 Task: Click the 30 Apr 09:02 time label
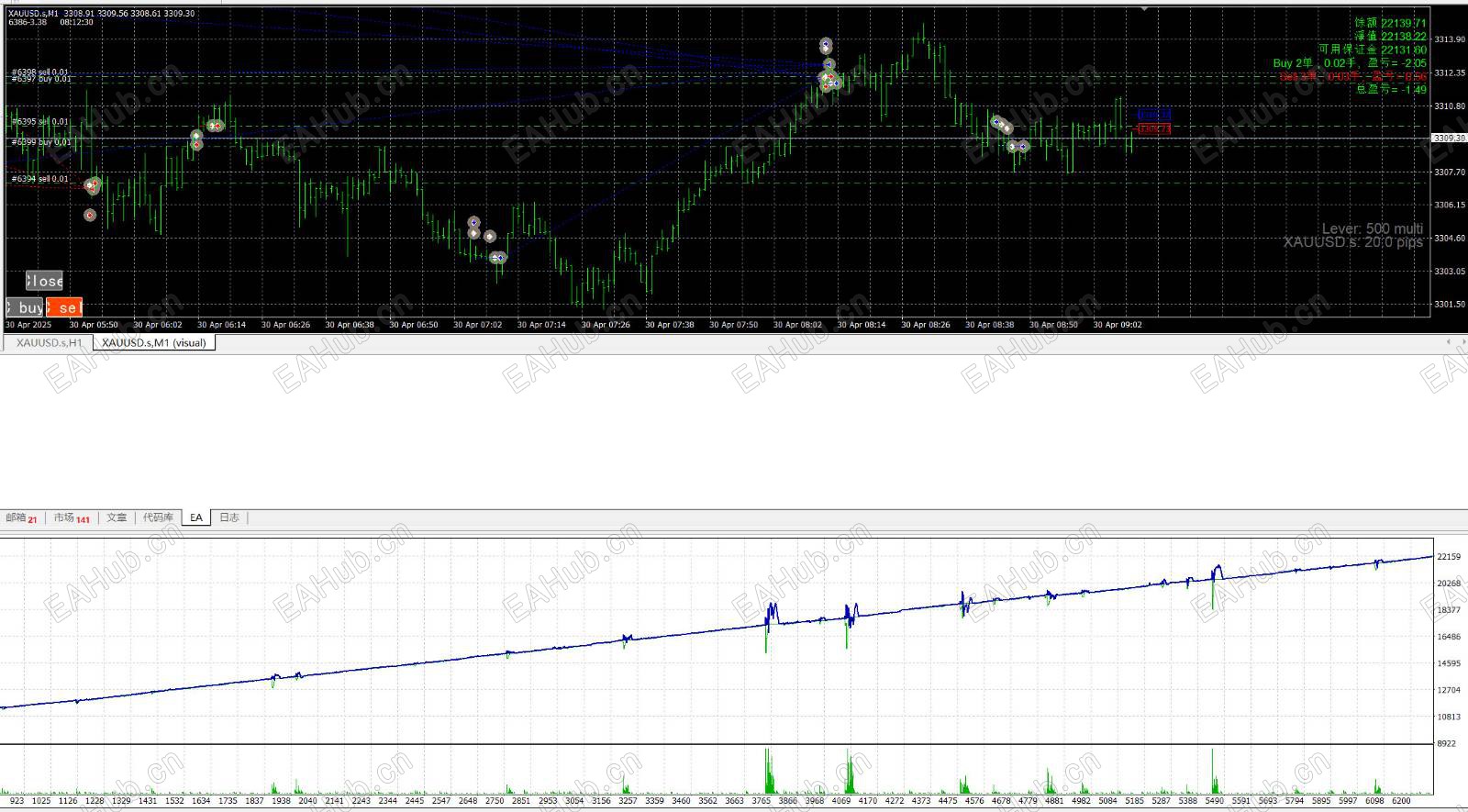pos(1118,325)
